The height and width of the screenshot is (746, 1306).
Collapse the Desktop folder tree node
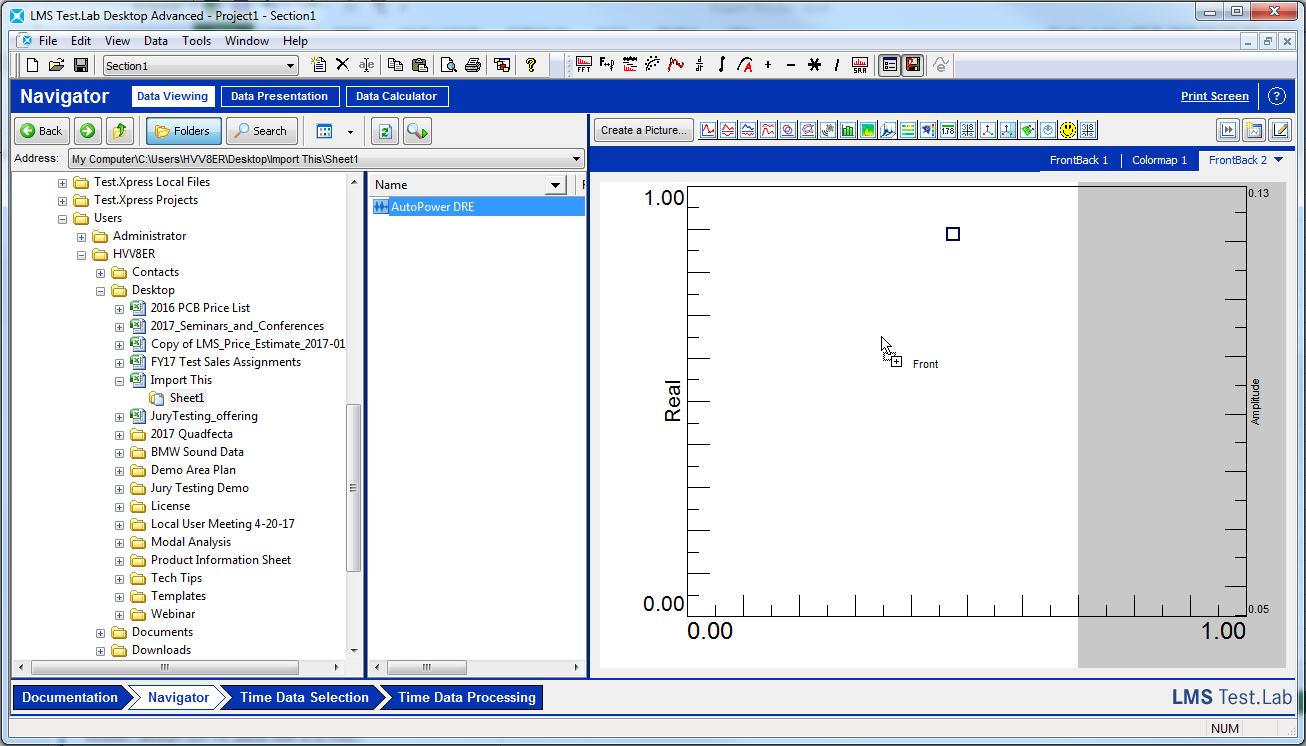click(x=101, y=290)
